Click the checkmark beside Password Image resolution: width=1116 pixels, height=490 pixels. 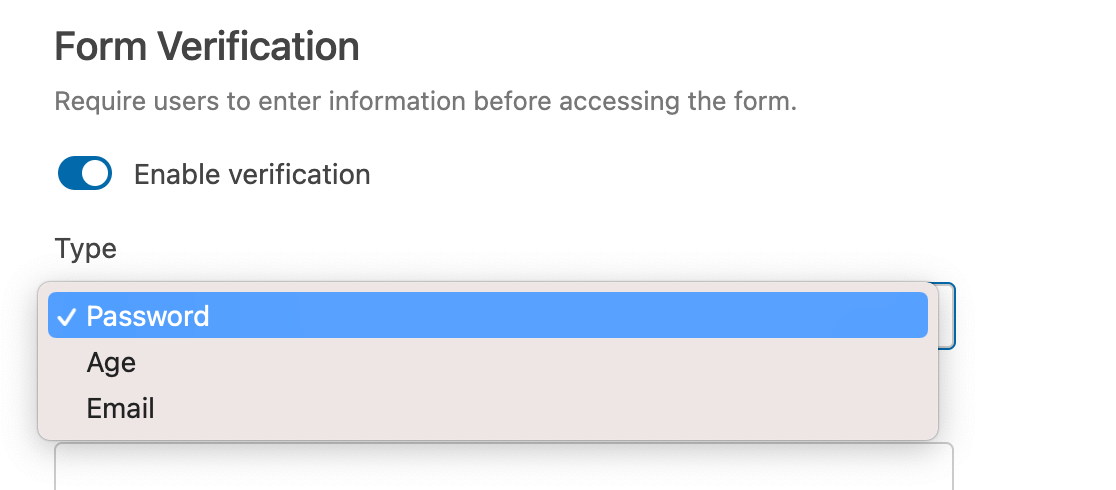[66, 317]
